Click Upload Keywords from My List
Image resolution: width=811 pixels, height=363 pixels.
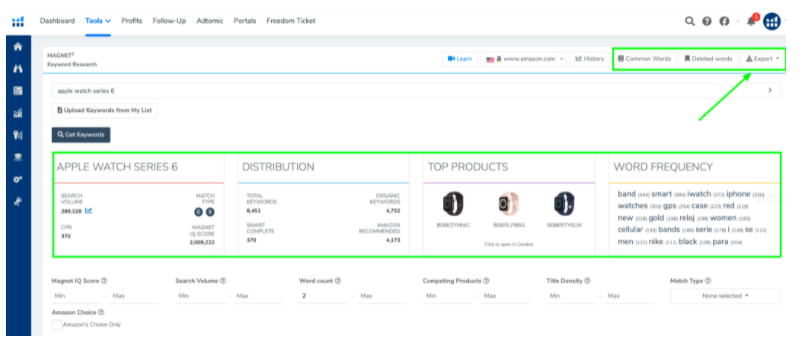(x=104, y=111)
